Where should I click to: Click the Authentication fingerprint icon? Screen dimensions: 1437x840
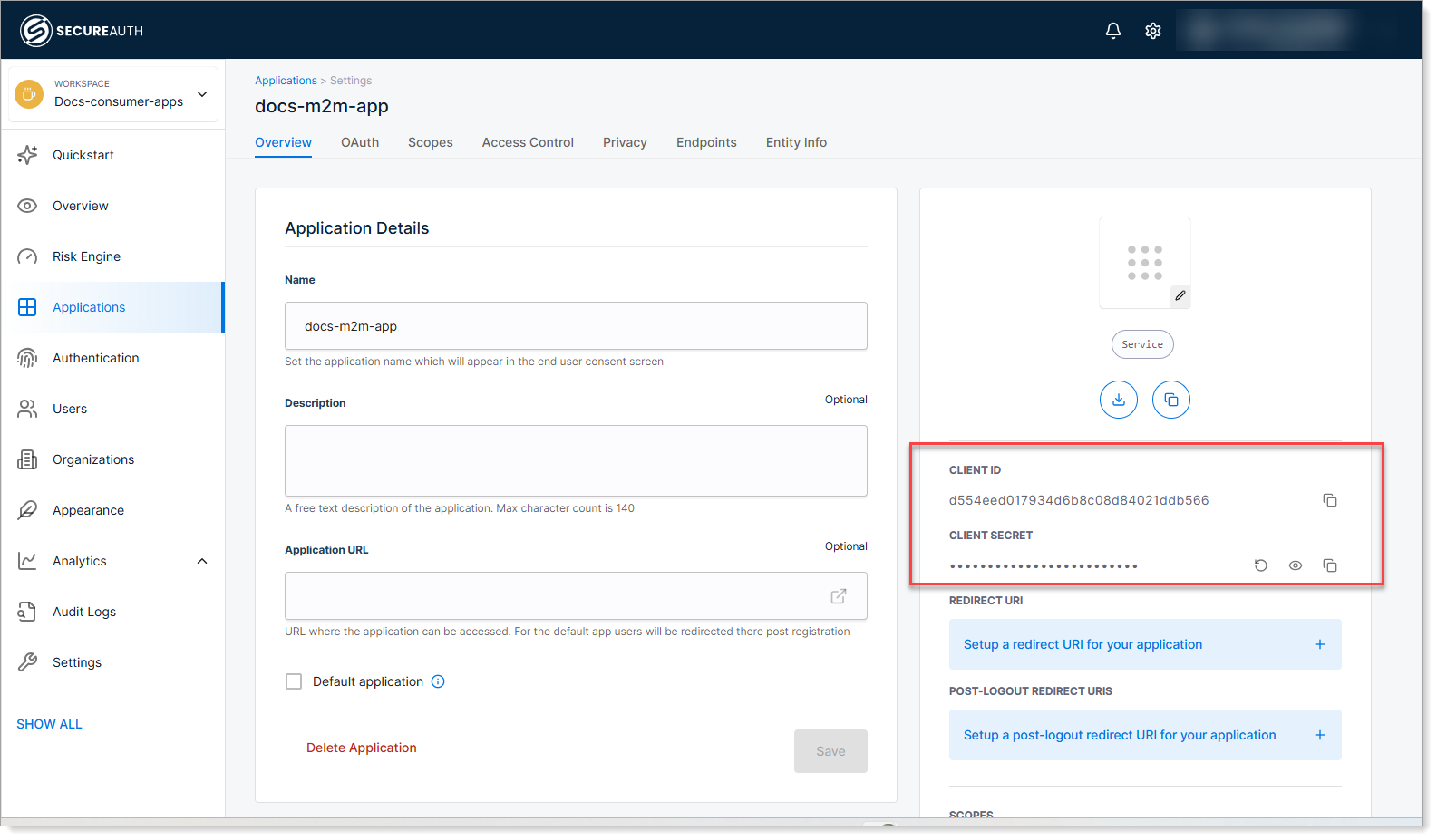click(27, 358)
